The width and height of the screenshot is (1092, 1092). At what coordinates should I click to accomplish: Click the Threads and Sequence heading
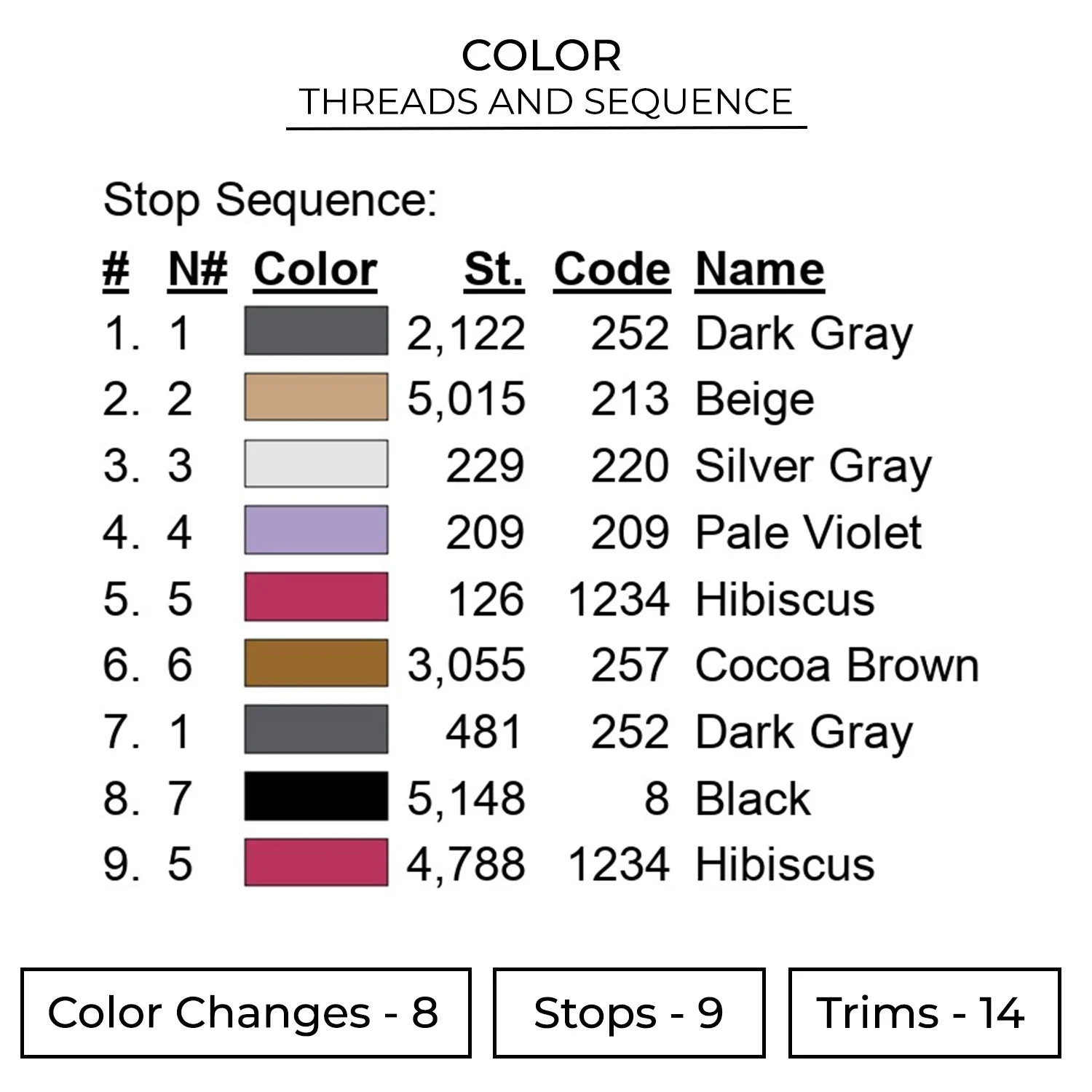coord(546,102)
